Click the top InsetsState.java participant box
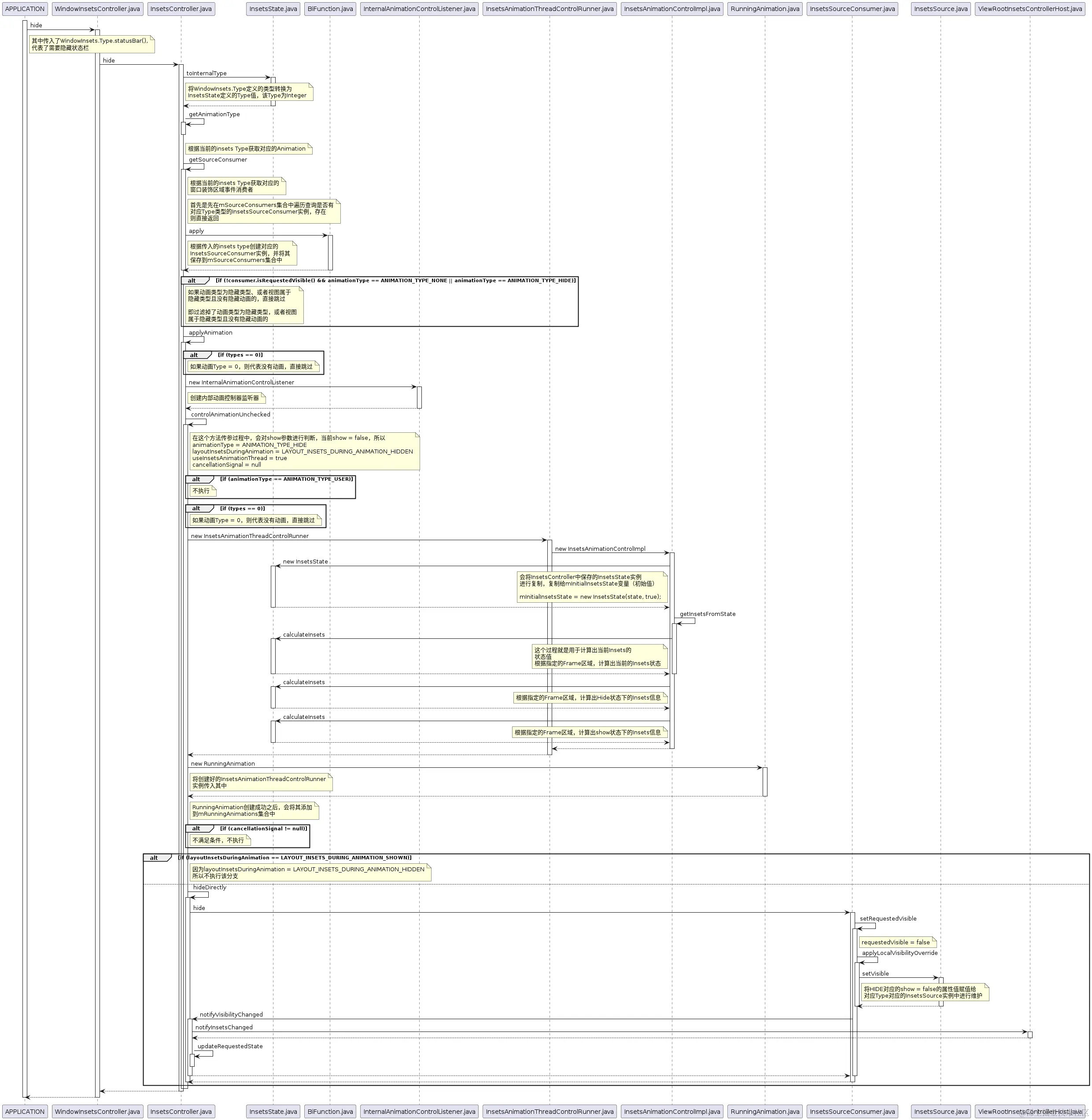 coord(273,9)
